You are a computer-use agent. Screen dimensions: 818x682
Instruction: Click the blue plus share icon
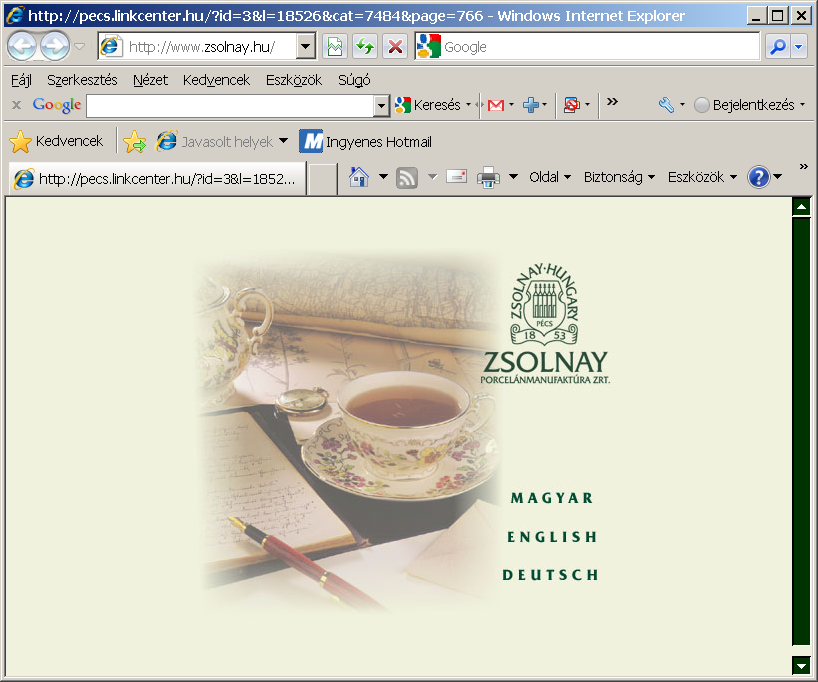[531, 105]
